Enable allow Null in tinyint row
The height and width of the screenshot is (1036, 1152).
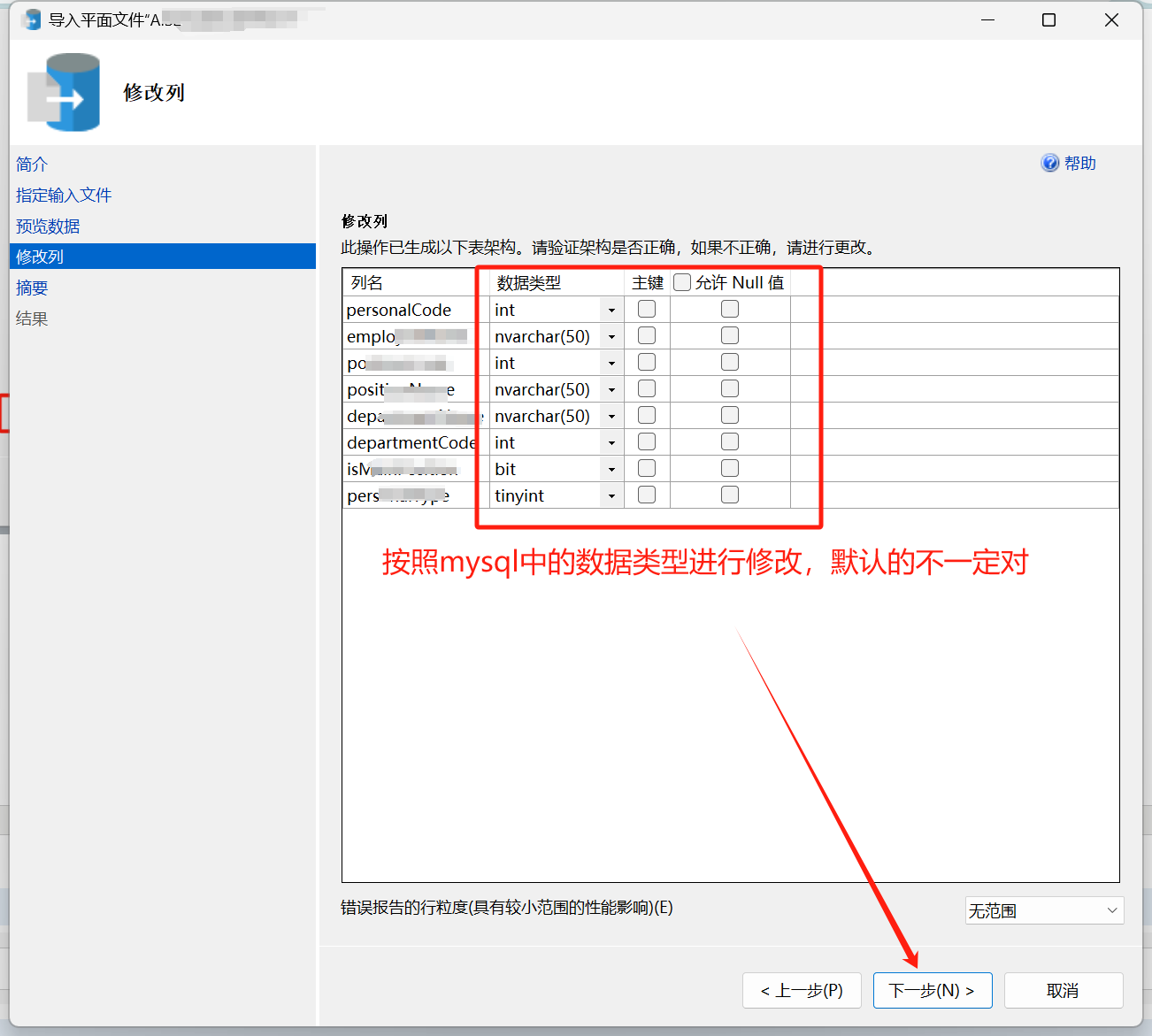[x=730, y=495]
